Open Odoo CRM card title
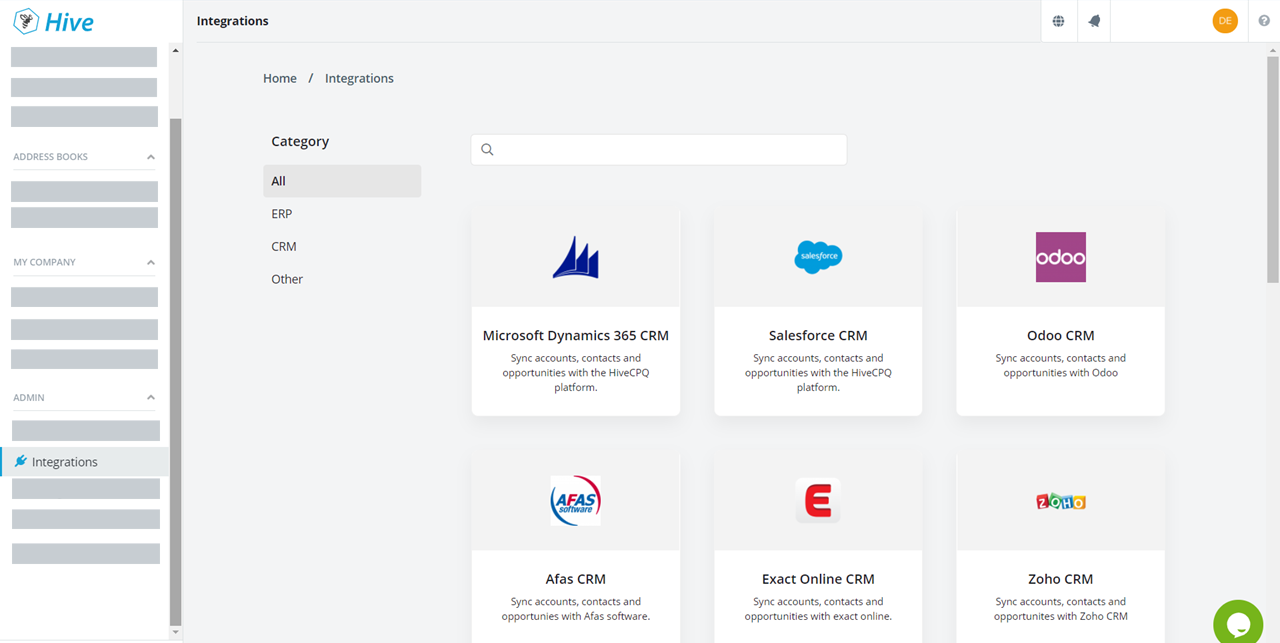Screen dimensions: 1280x643 pyautogui.click(x=1060, y=336)
